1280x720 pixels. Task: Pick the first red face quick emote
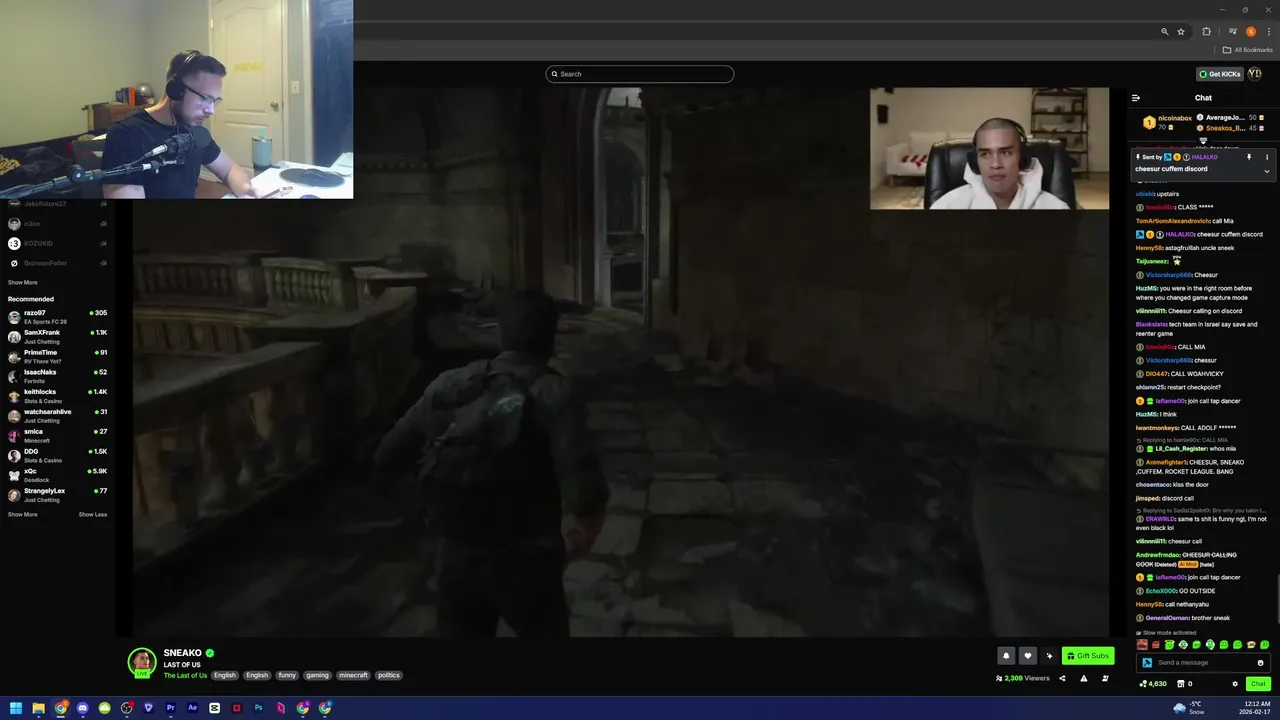tap(1142, 645)
